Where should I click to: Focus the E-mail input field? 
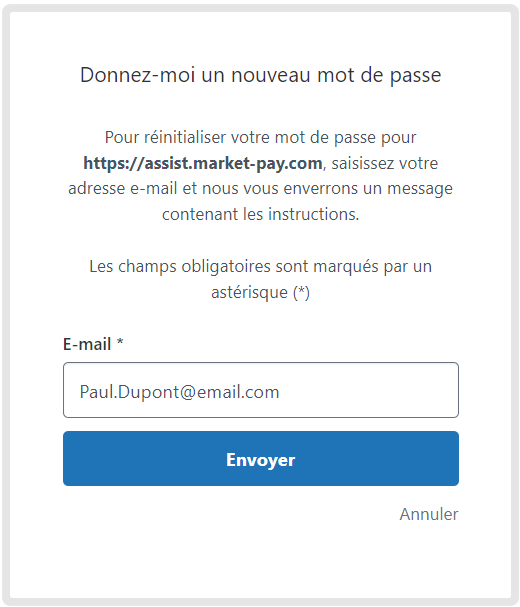click(261, 390)
